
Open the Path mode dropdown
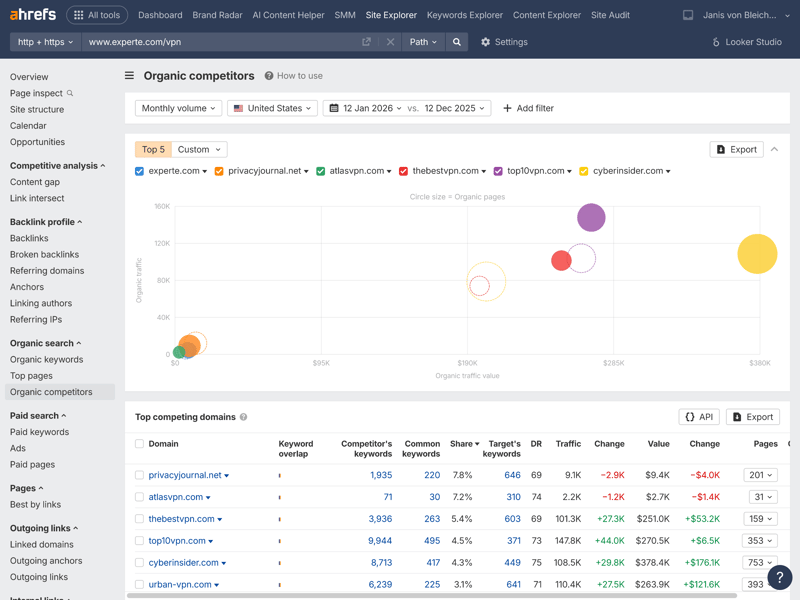coord(423,42)
